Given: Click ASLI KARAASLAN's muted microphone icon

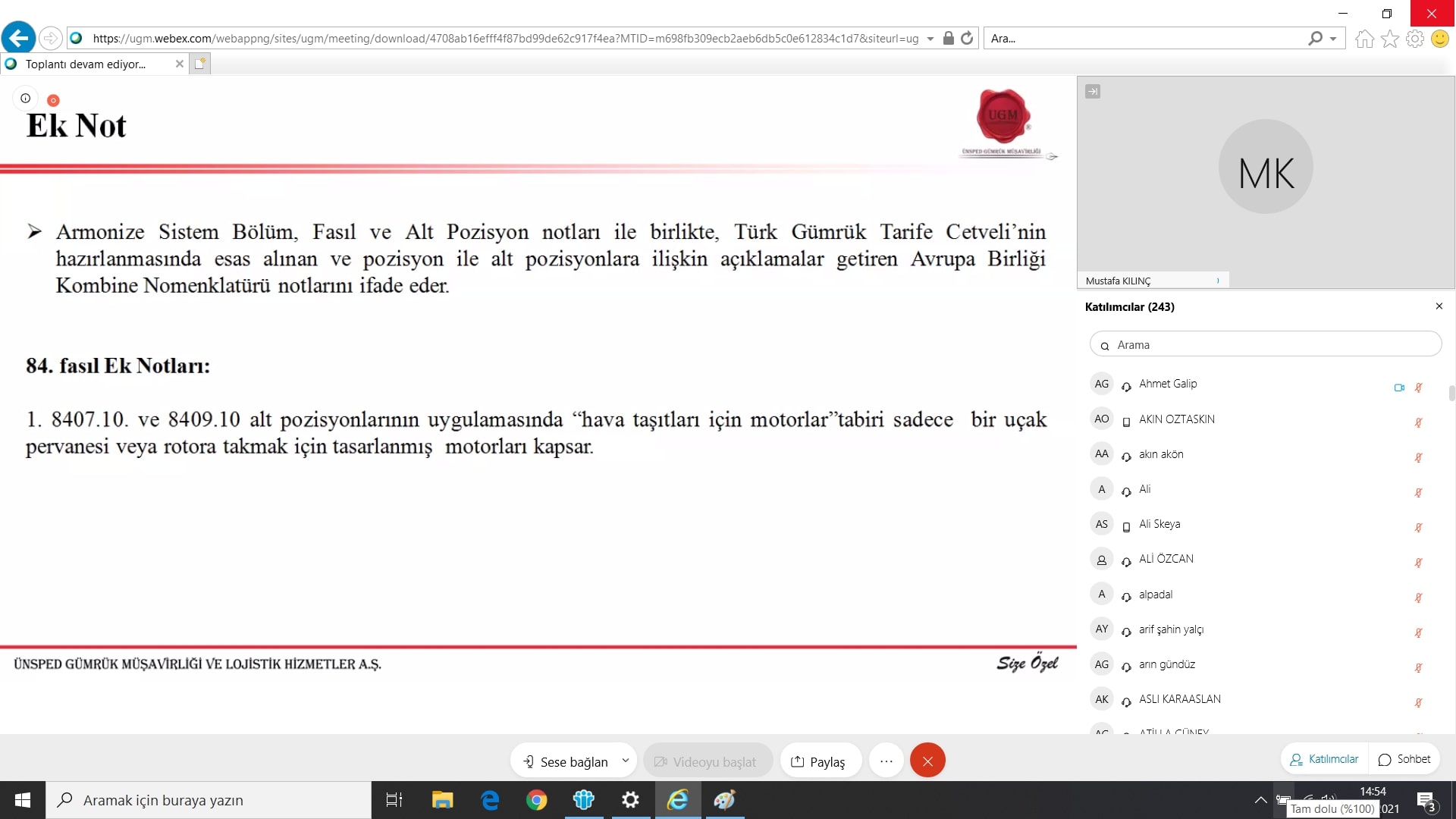Looking at the screenshot, I should [x=1418, y=702].
